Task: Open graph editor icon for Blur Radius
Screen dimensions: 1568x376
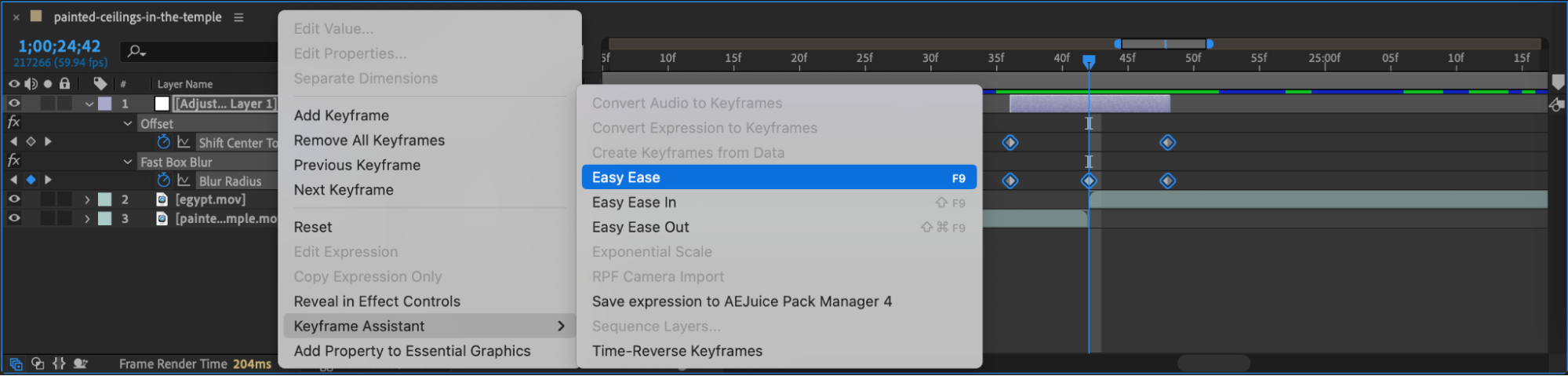Action: (x=184, y=181)
